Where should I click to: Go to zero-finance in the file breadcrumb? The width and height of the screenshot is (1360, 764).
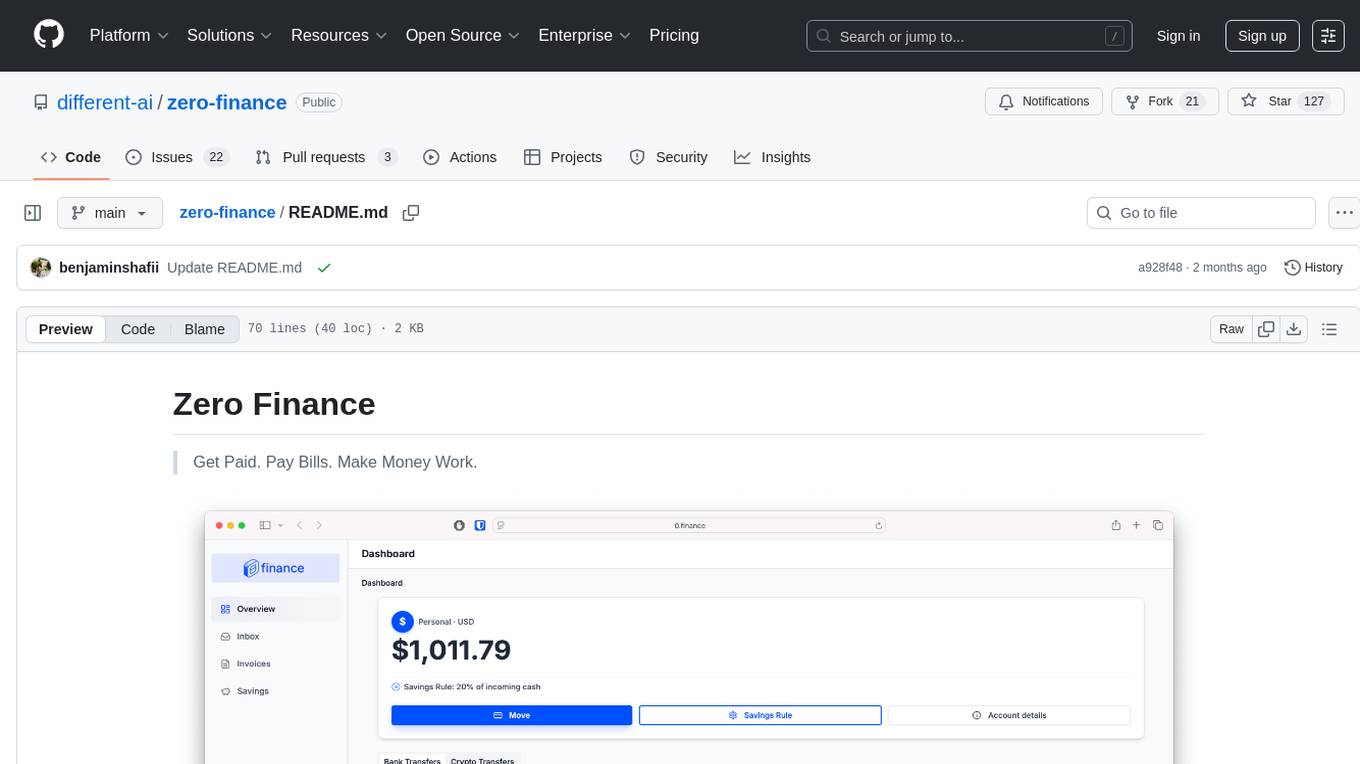tap(227, 212)
